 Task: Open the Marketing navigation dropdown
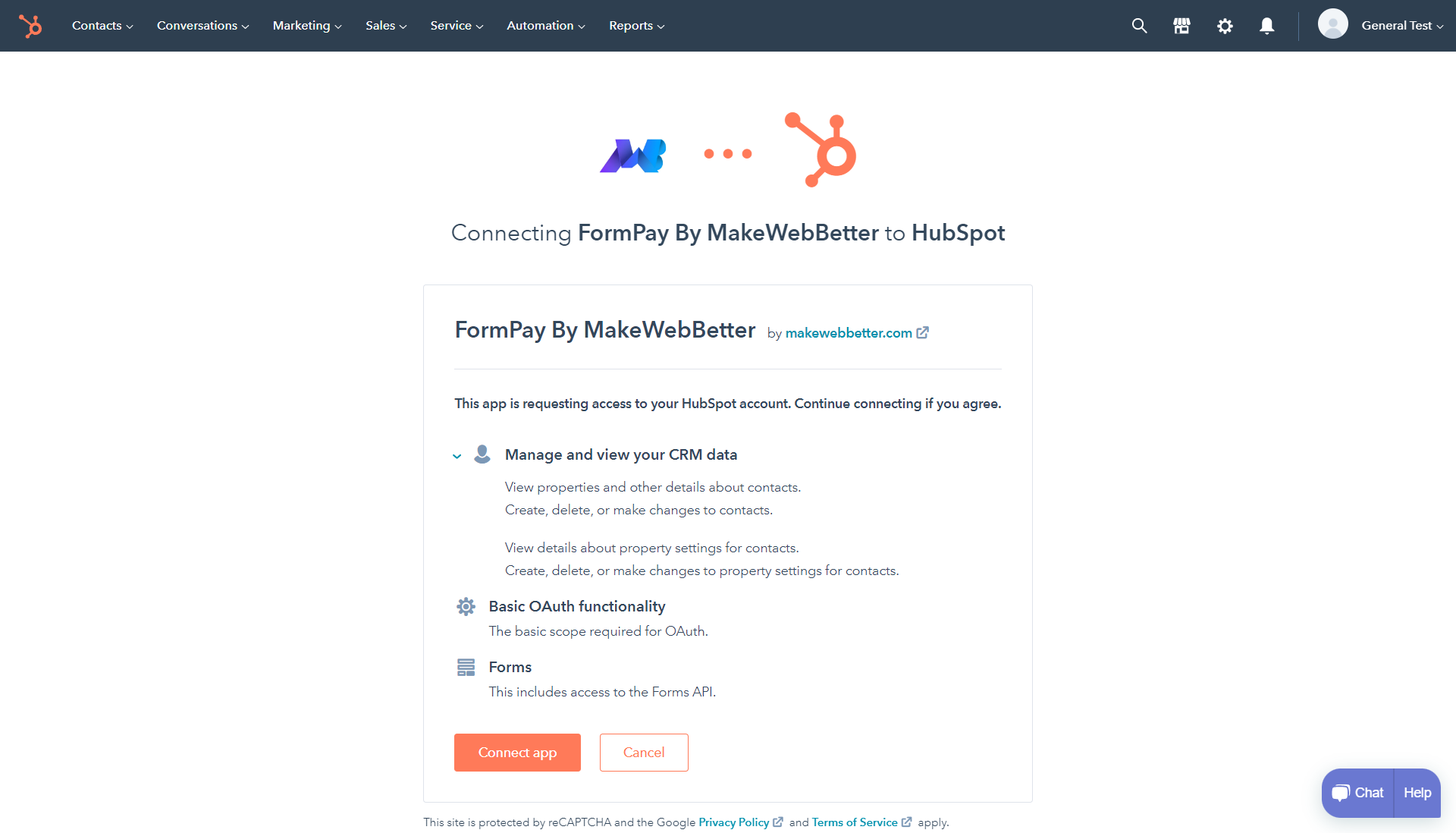306,25
